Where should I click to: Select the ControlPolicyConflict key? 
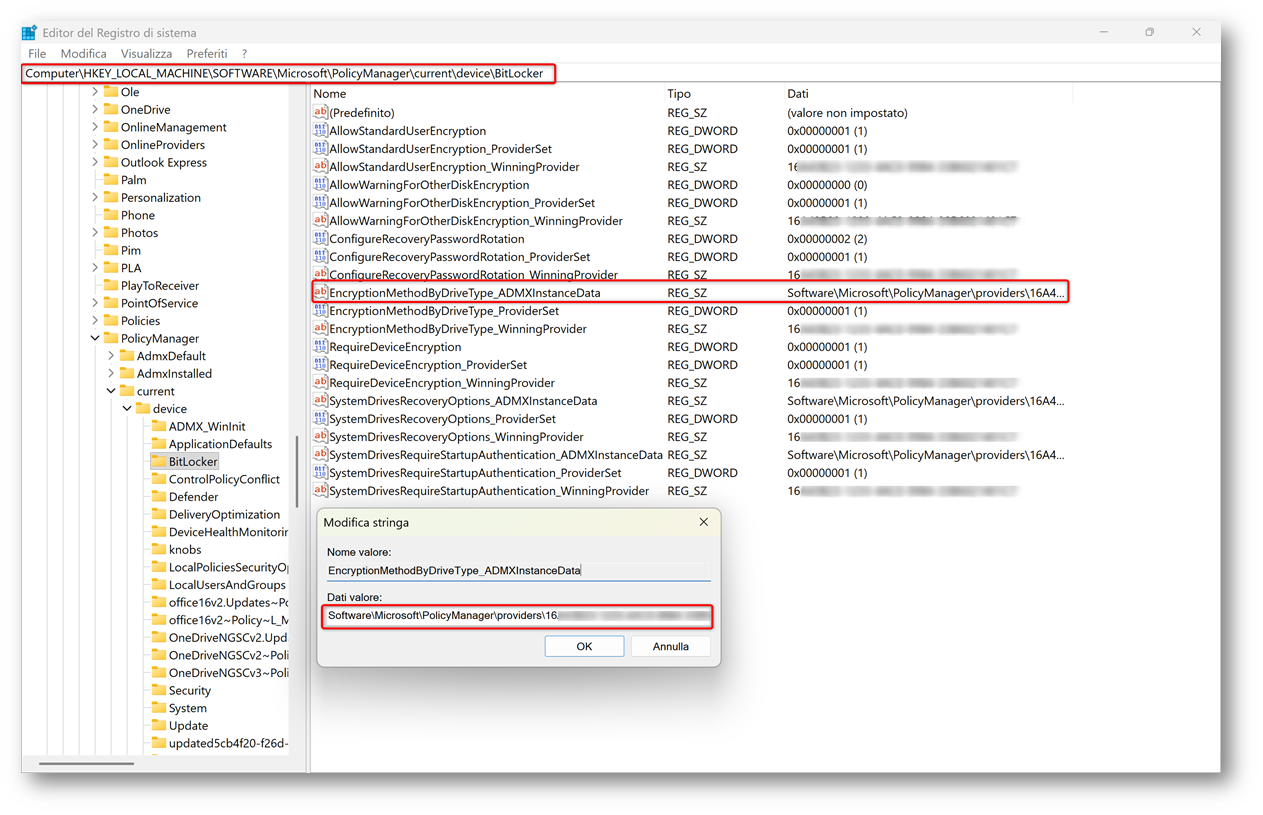(x=224, y=479)
